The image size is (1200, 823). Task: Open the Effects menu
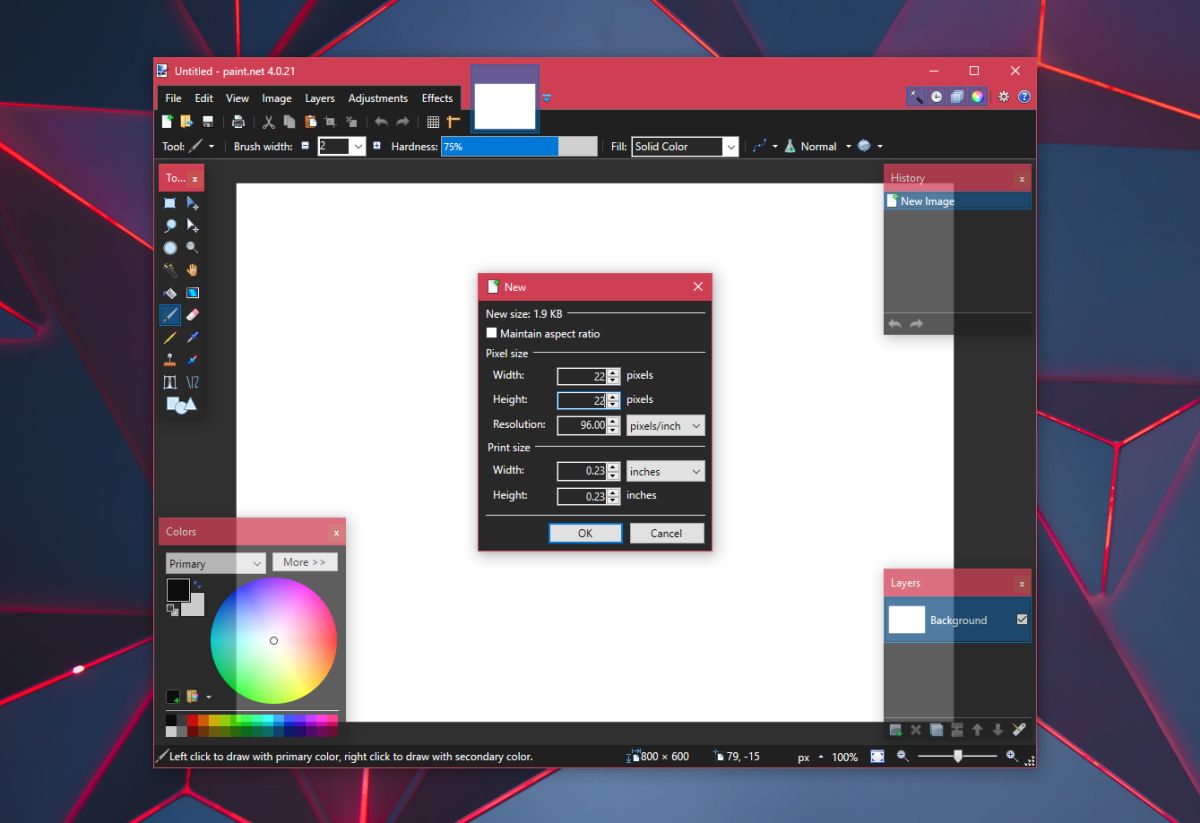click(x=437, y=98)
